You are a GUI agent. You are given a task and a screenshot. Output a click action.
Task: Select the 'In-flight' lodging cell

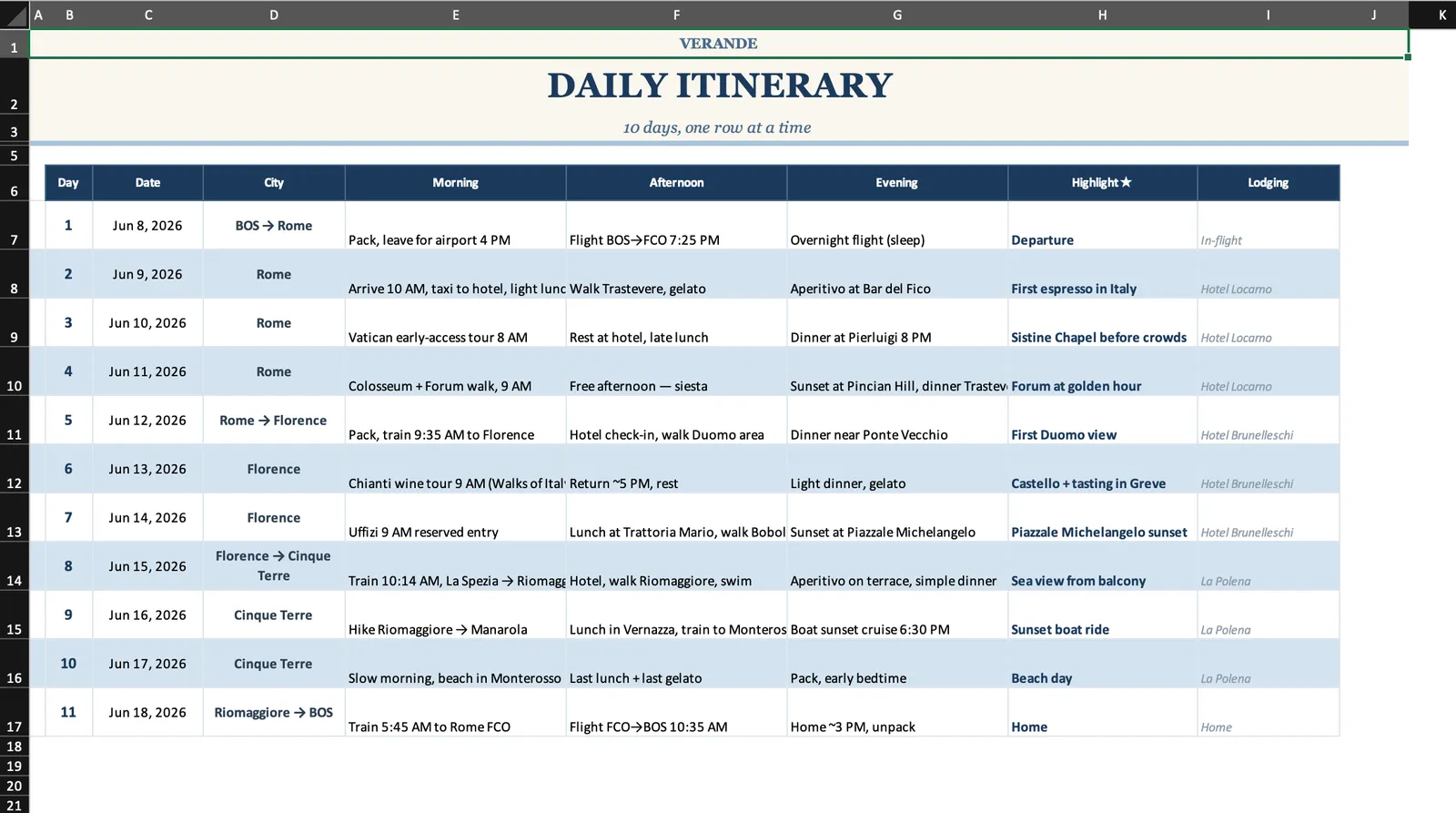(x=1269, y=226)
